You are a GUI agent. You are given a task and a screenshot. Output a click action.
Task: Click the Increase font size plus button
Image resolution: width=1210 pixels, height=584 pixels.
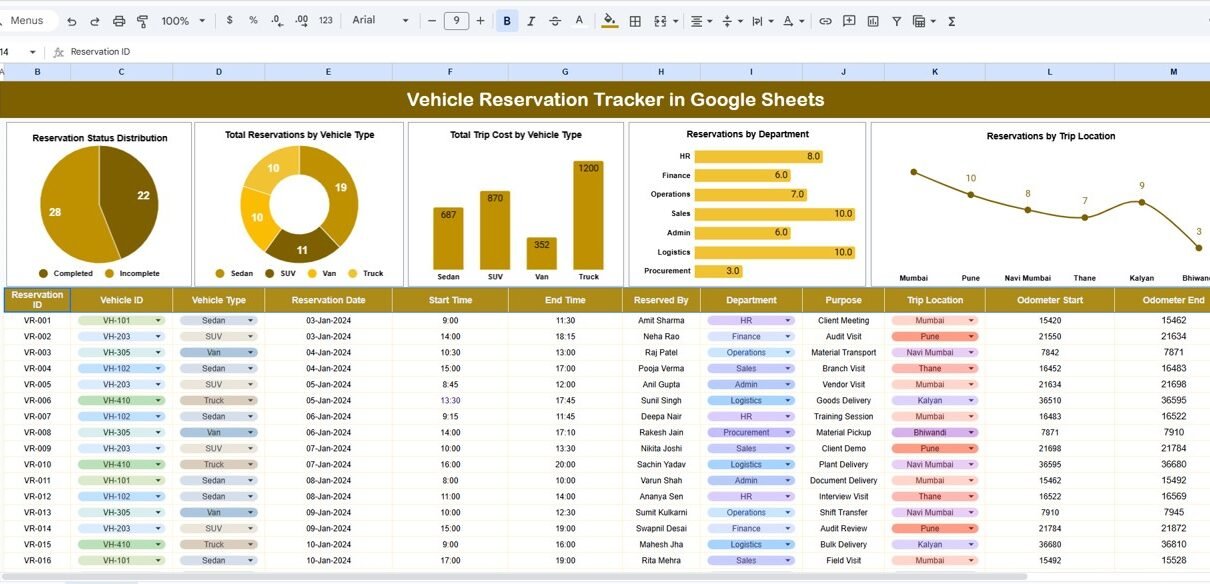[480, 21]
